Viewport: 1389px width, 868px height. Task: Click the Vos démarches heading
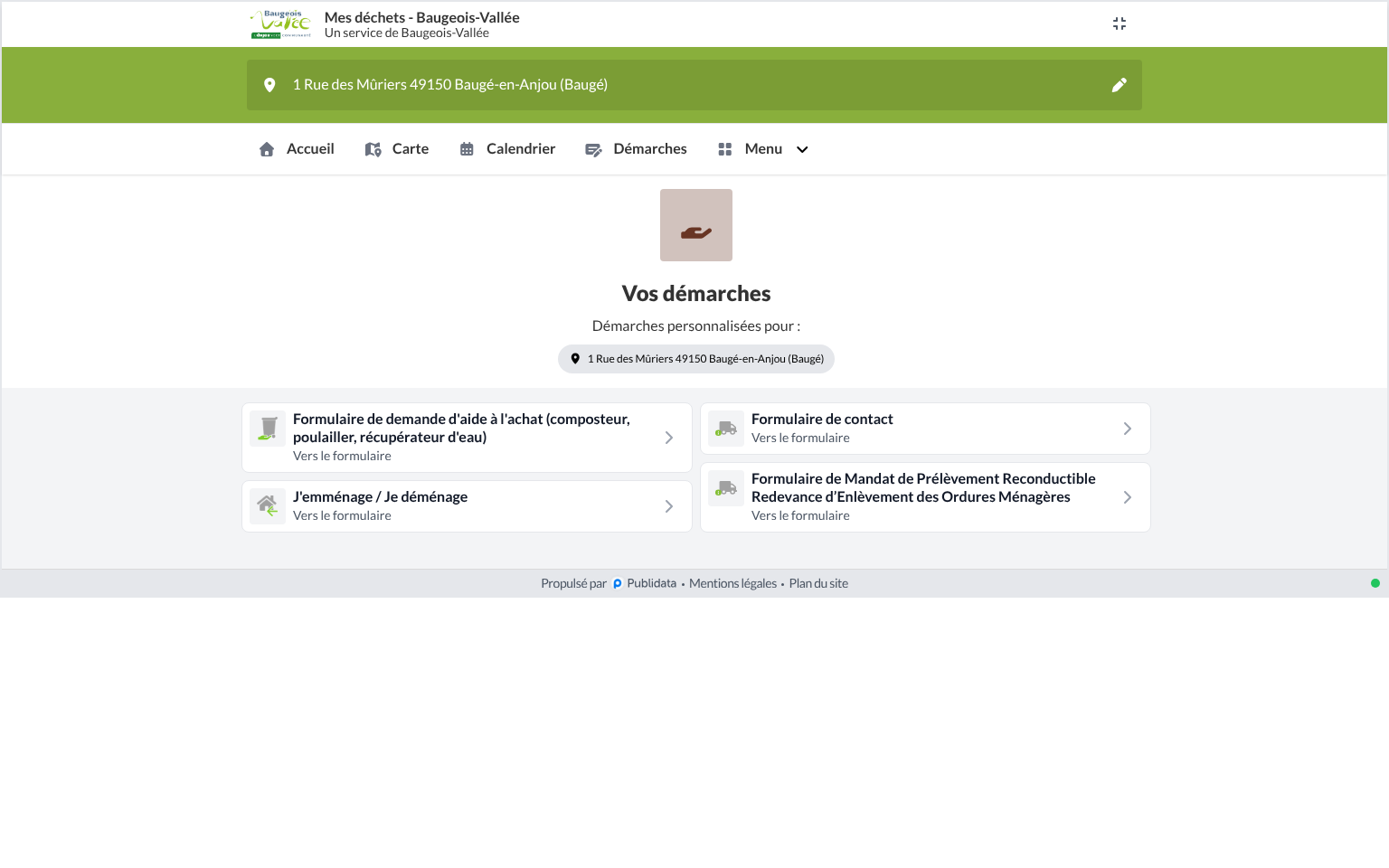click(x=696, y=294)
